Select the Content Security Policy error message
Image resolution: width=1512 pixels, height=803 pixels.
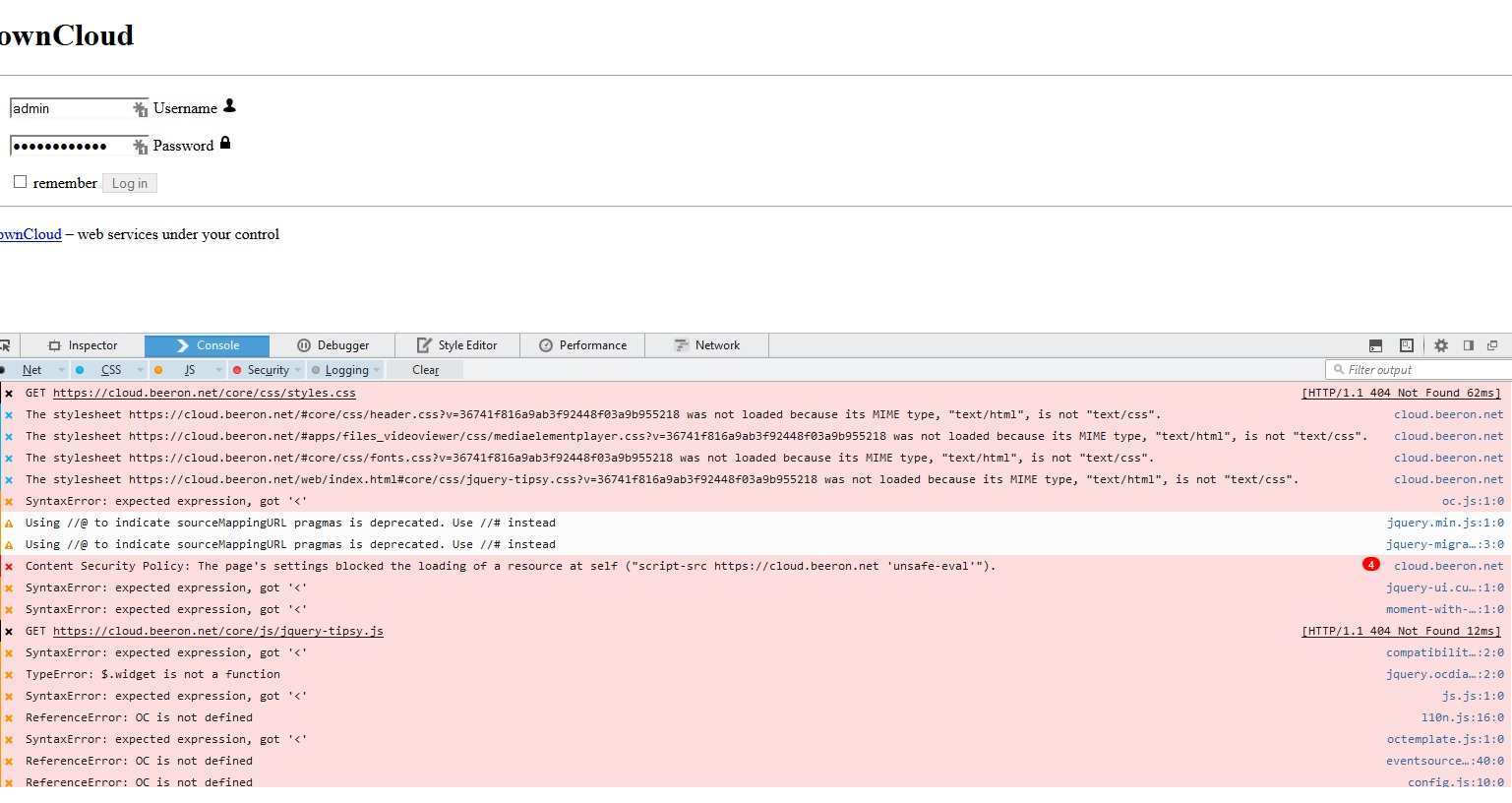511,566
